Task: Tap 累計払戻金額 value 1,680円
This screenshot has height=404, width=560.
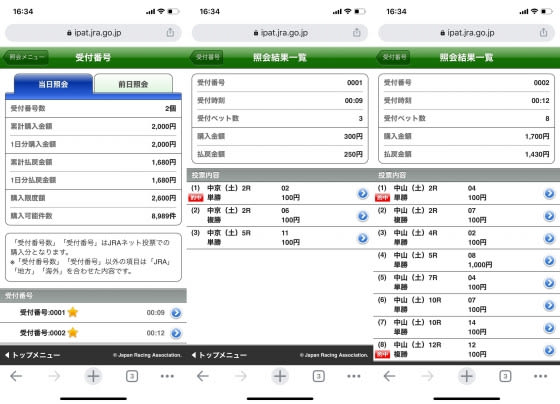Action: 164,162
